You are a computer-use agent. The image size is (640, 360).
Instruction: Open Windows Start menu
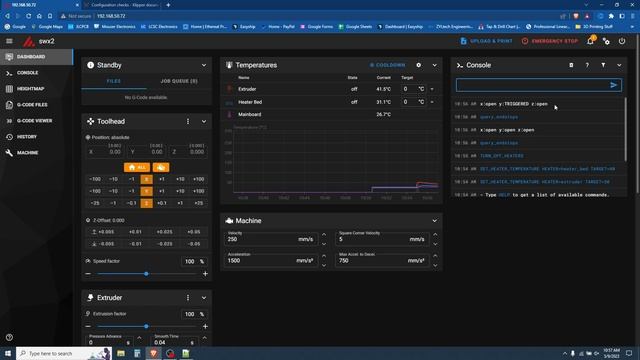tap(8, 353)
